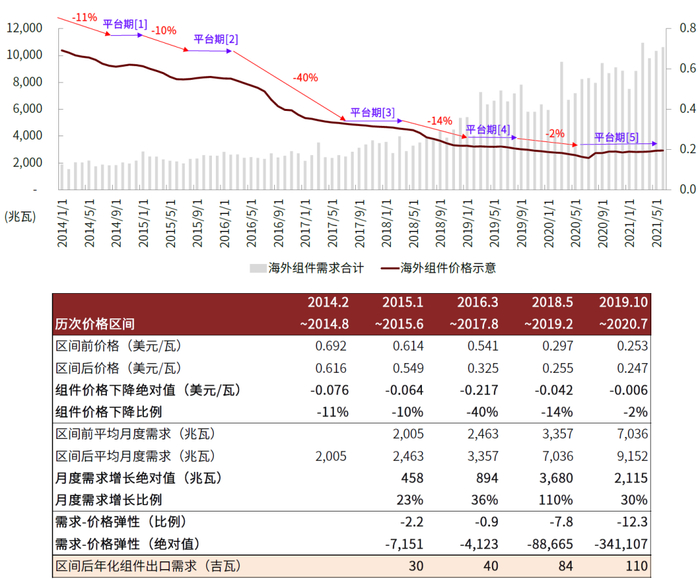Viewport: 700px width, 579px height.
Task: Click the gray legend swatch for 海外组件需求合计
Action: (x=258, y=268)
